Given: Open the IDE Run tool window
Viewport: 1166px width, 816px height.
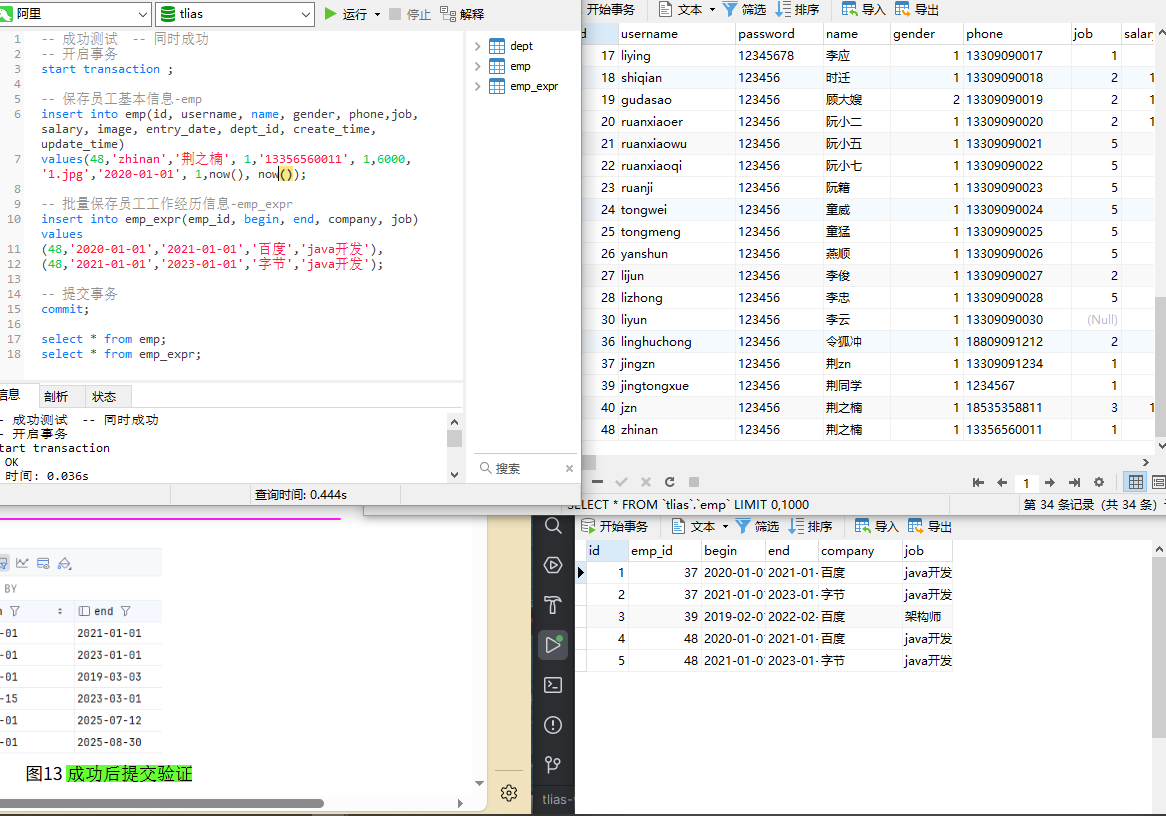Looking at the screenshot, I should pos(553,645).
